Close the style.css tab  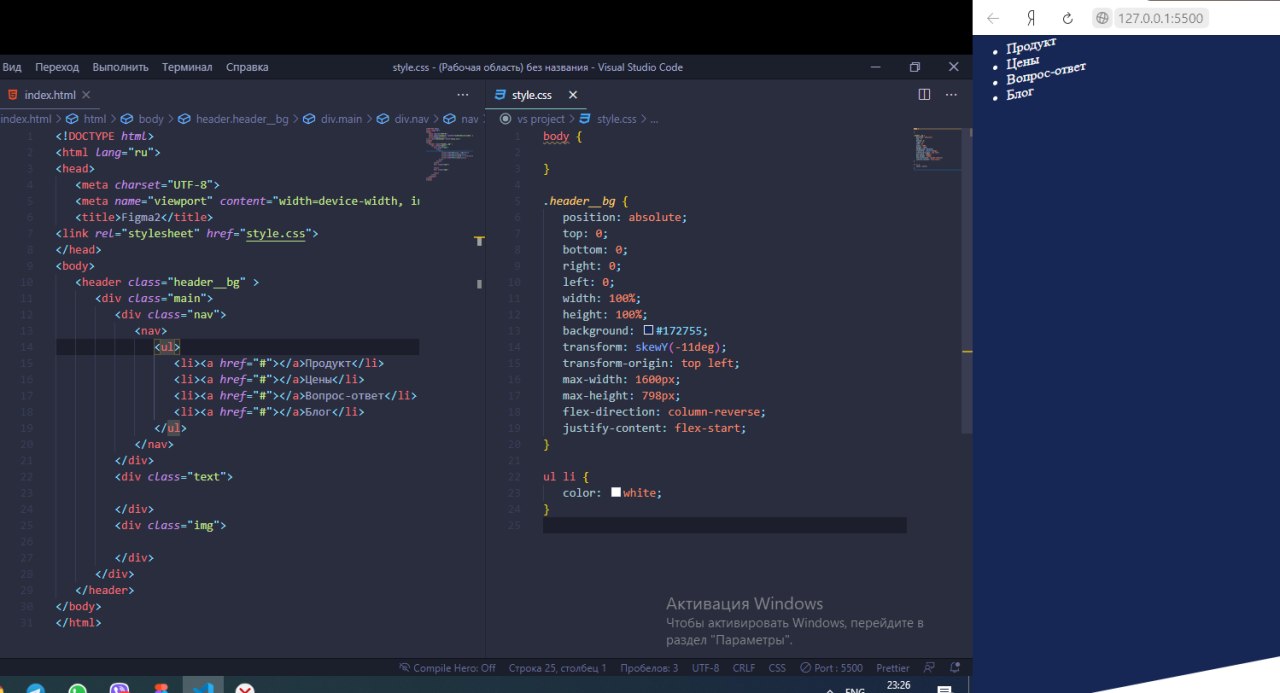tap(573, 95)
